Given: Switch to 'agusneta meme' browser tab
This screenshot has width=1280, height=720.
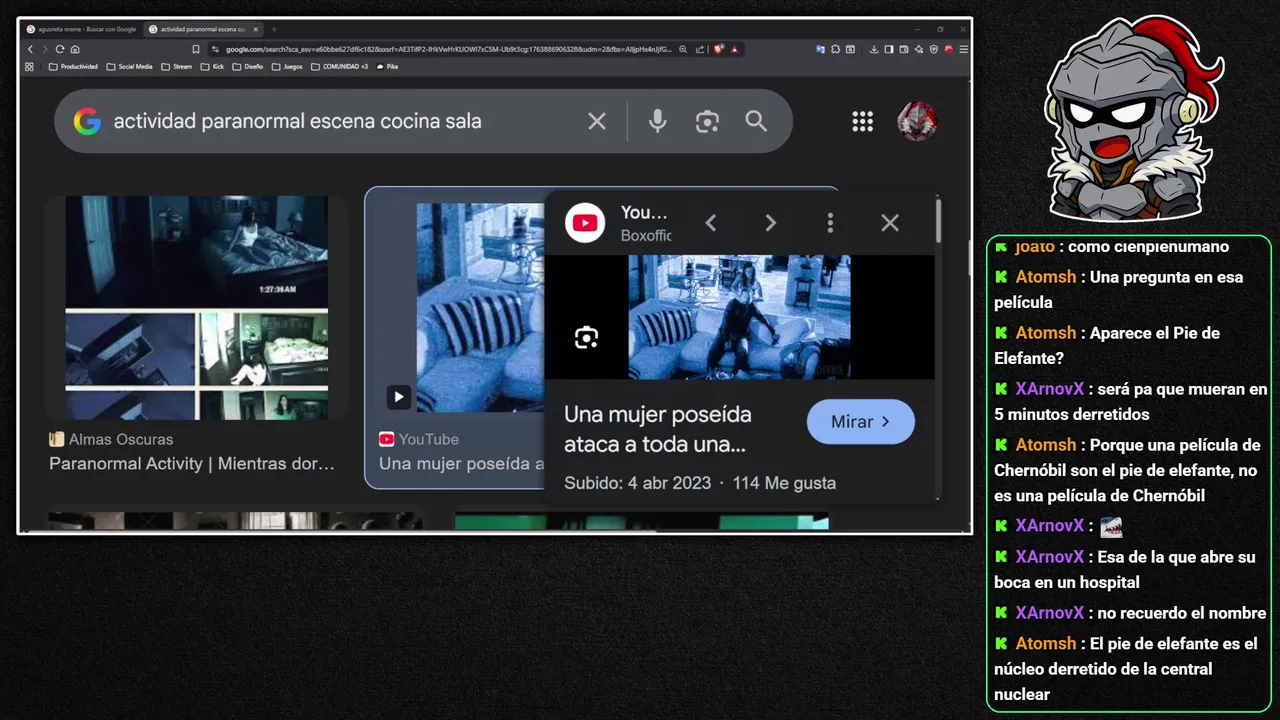Looking at the screenshot, I should tap(81, 29).
